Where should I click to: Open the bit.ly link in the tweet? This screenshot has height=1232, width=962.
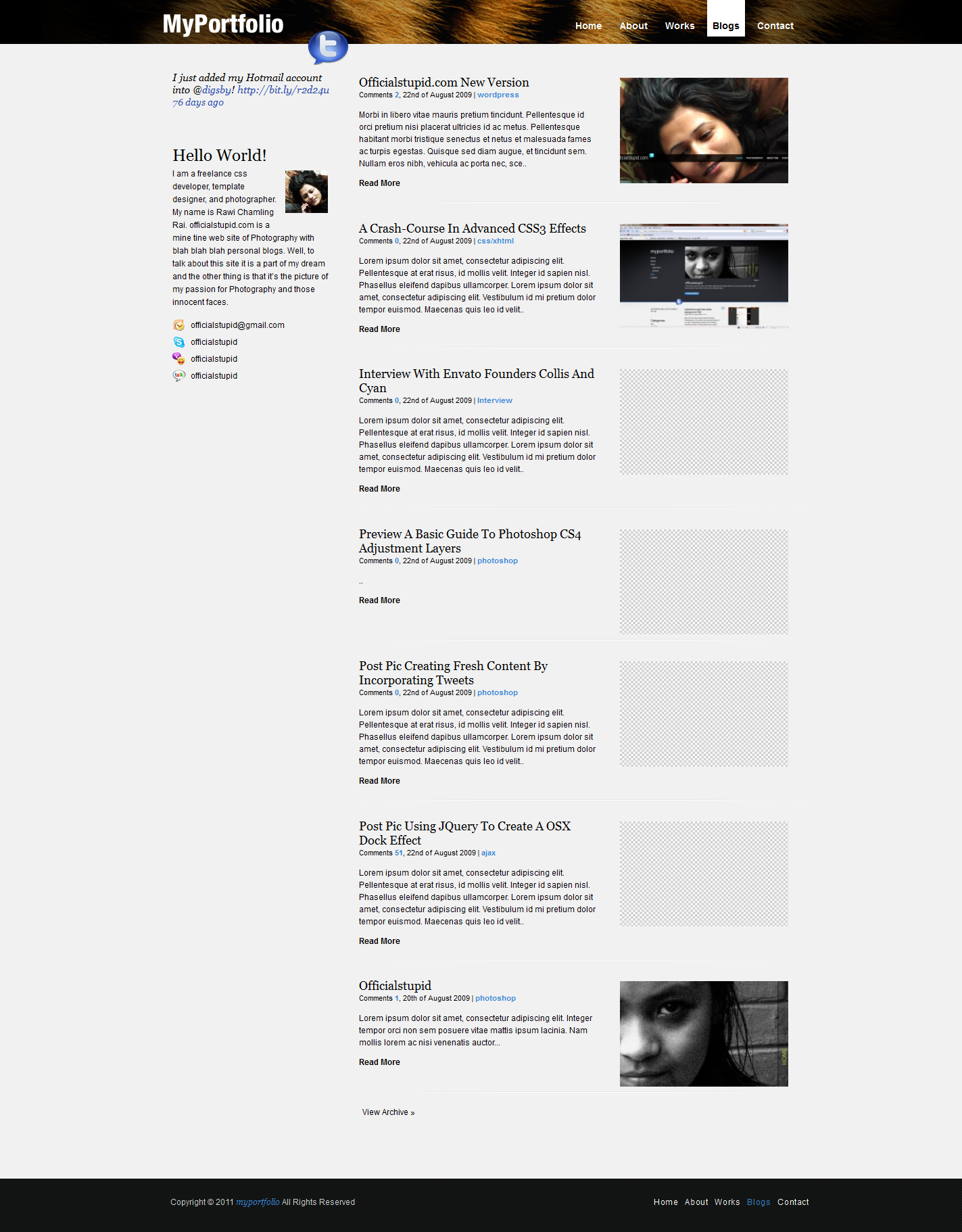point(283,90)
